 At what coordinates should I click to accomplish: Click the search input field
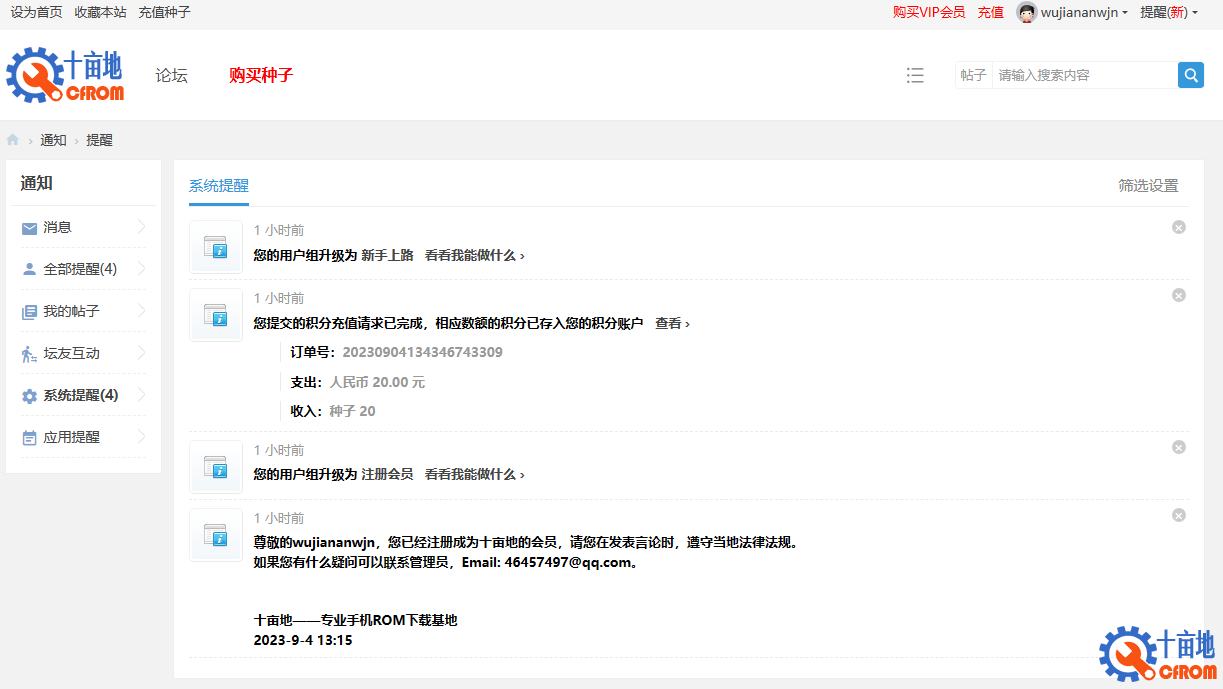1083,75
